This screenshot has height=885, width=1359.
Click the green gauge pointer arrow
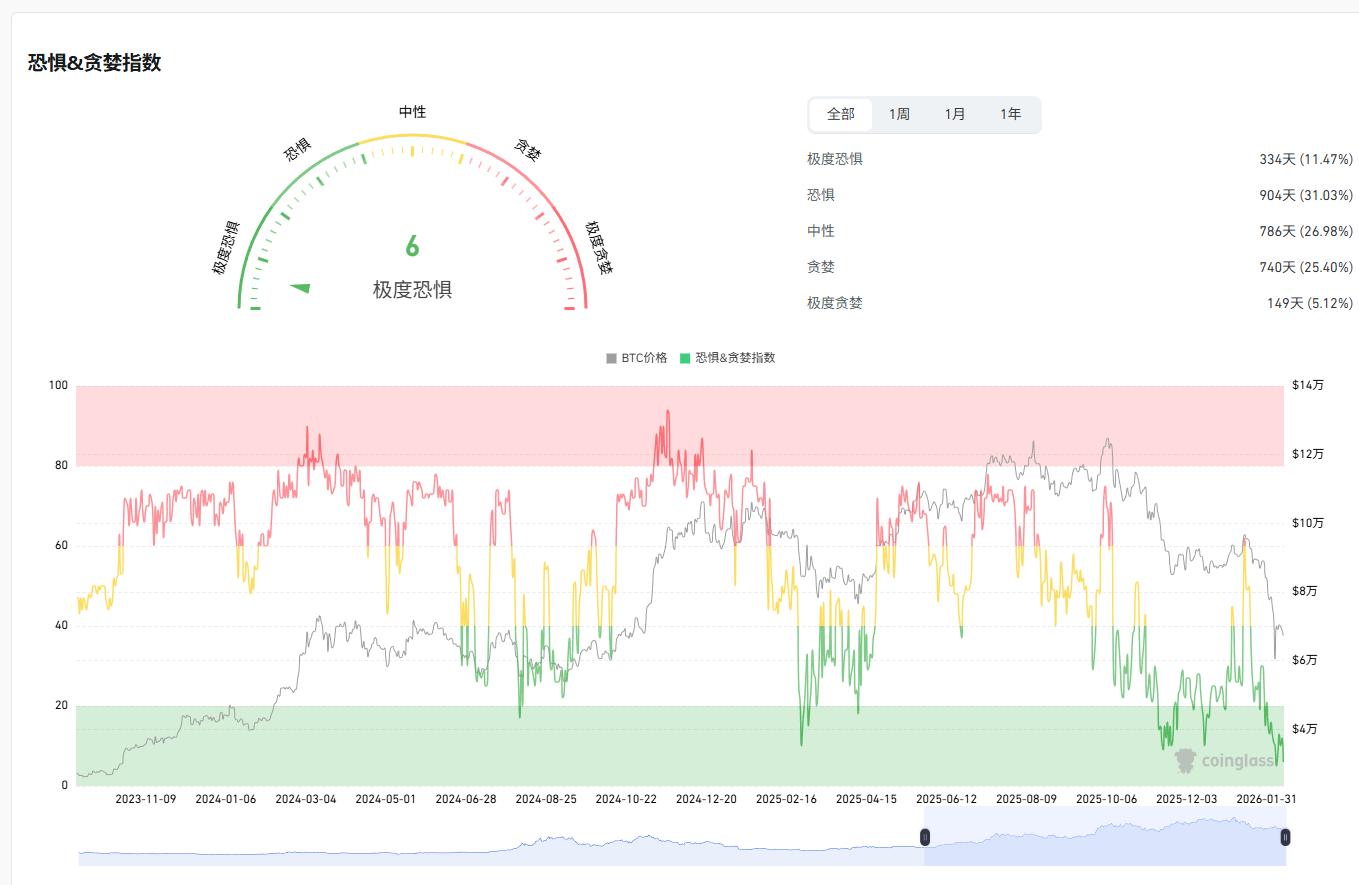point(300,288)
